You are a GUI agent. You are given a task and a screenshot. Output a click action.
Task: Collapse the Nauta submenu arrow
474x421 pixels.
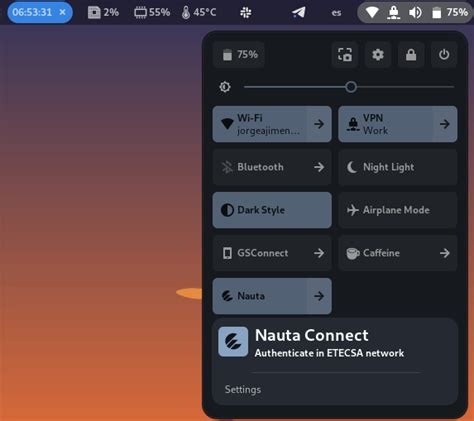pos(319,296)
